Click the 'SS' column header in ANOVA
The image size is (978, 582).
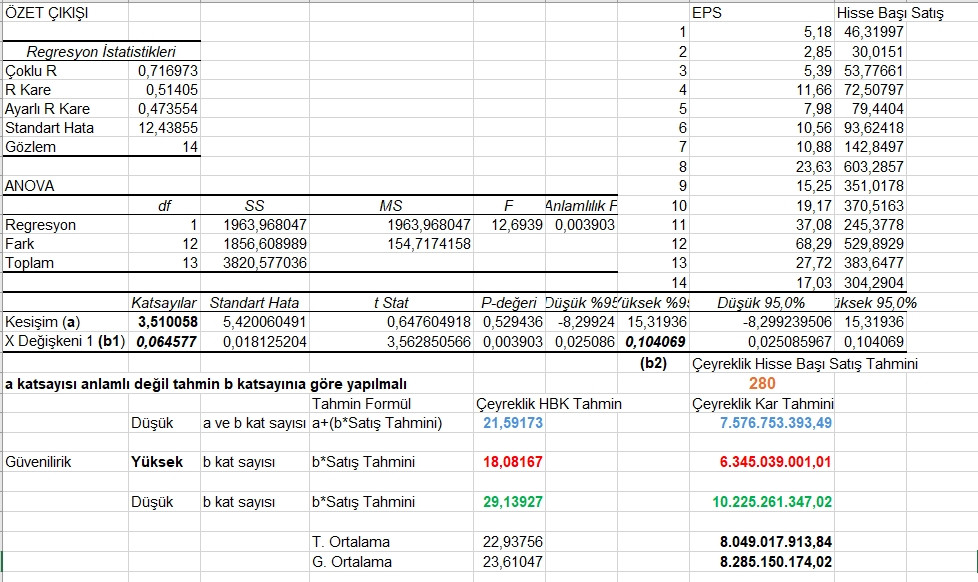pyautogui.click(x=254, y=206)
